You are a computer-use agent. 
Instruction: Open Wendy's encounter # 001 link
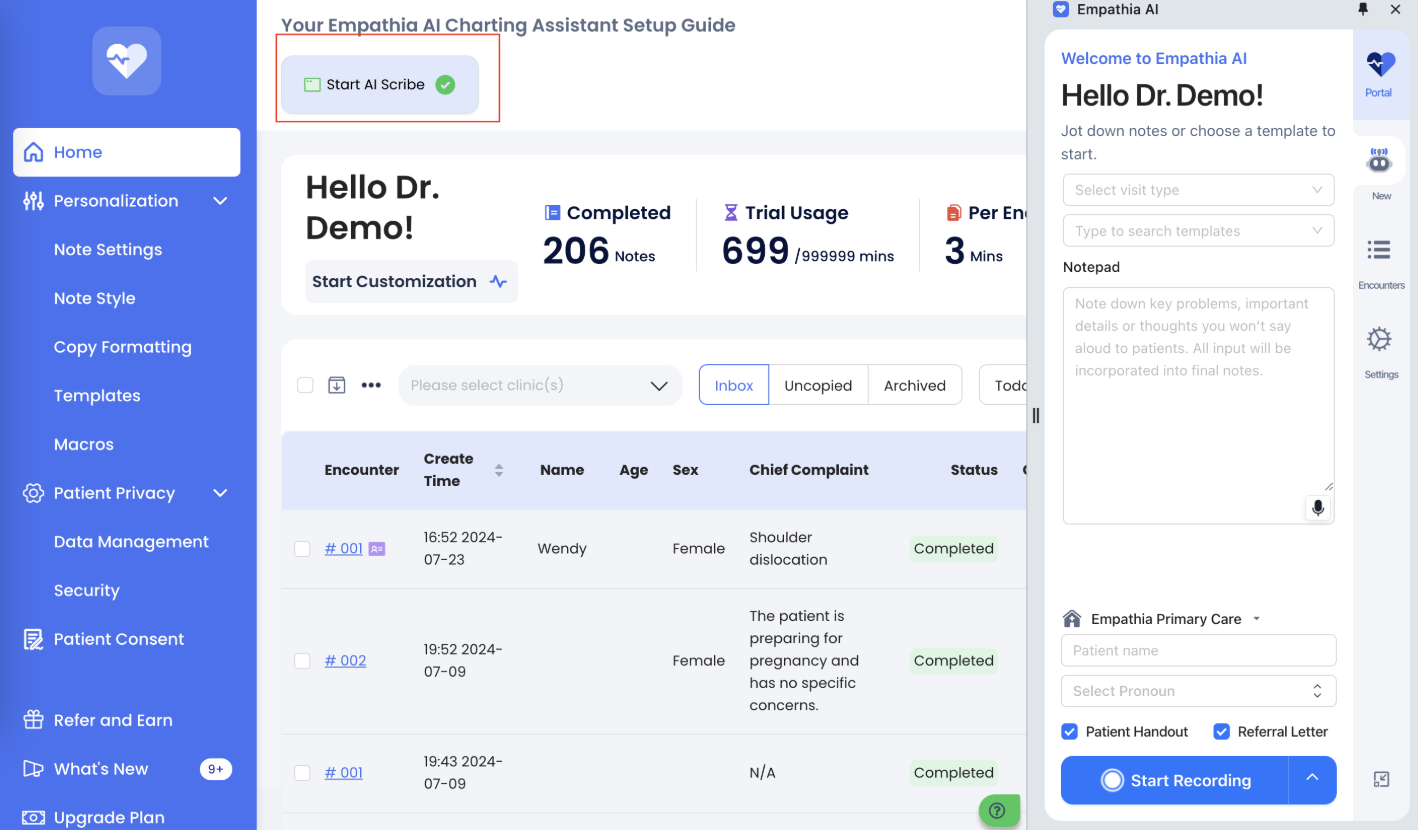[343, 549]
